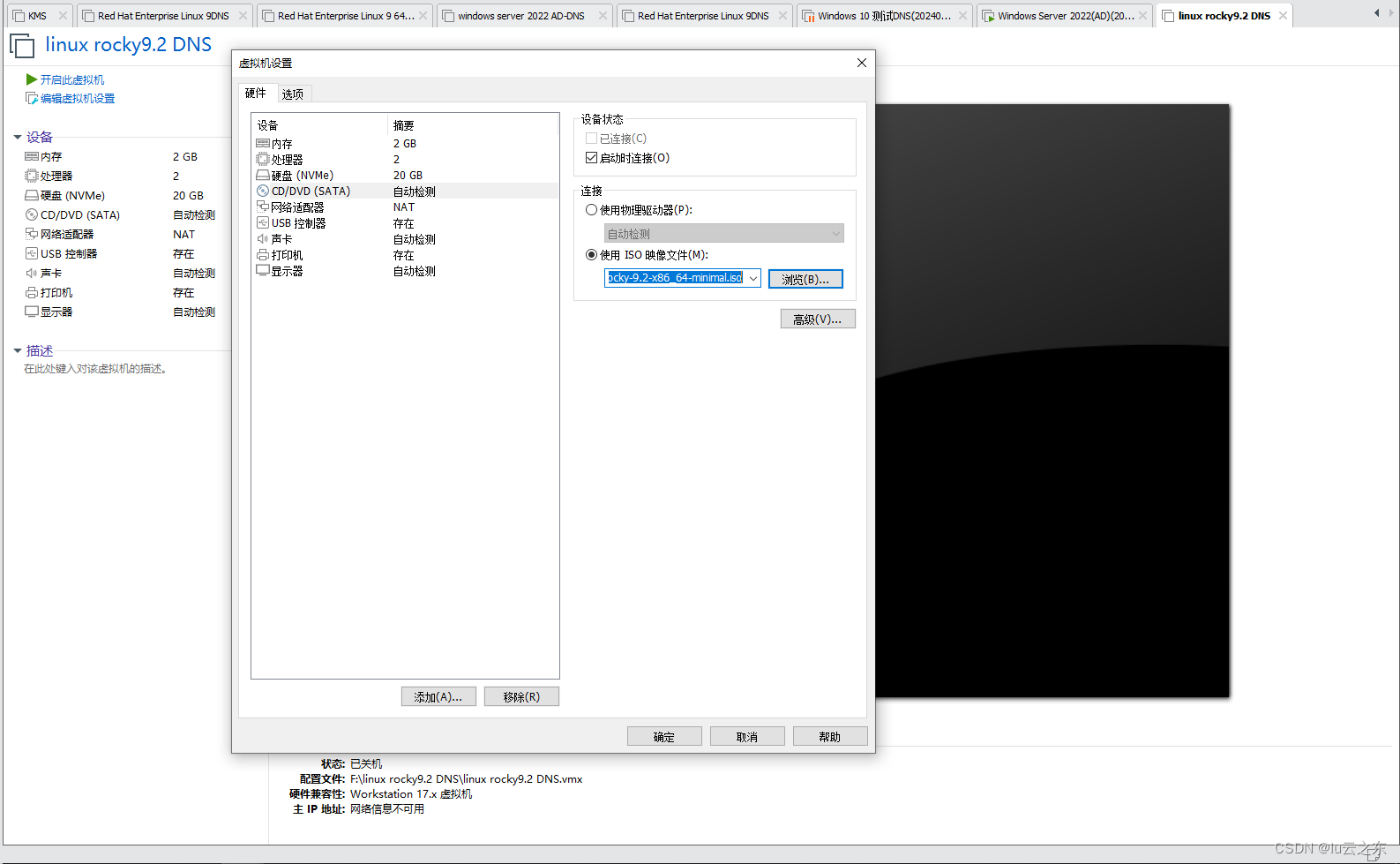The width and height of the screenshot is (1400, 864).
Task: Click 摘要 column header in dialog list
Action: click(x=473, y=125)
